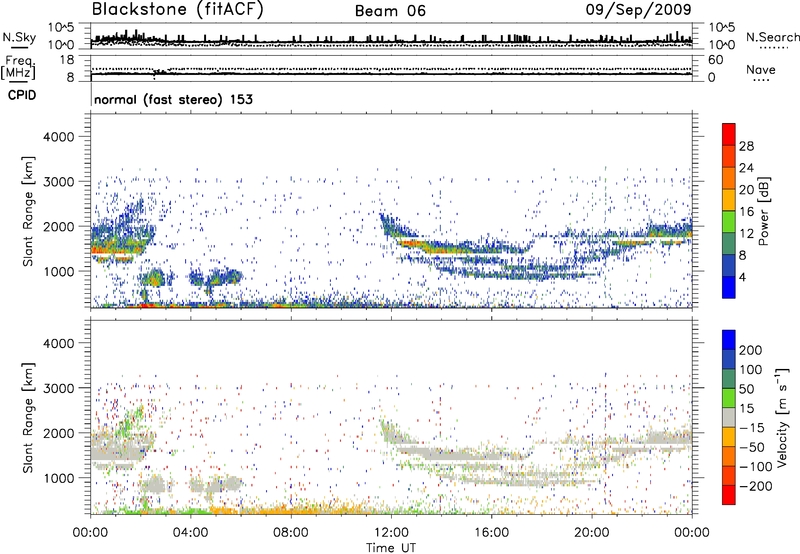Click the yellow segment of Power colorbar

(729, 200)
